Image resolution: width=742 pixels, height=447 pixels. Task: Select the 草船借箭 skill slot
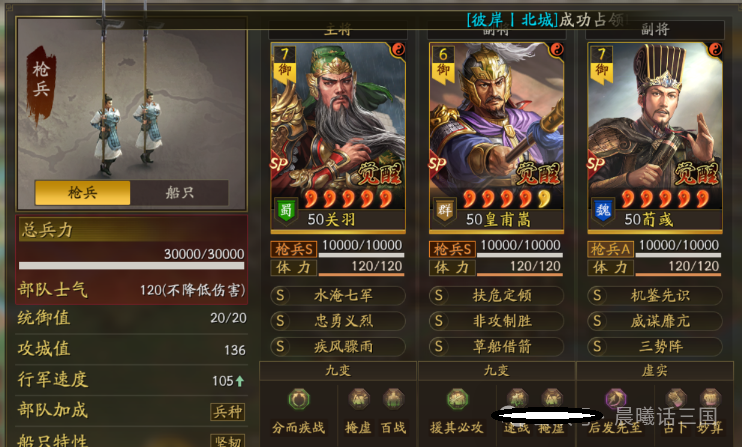click(496, 347)
